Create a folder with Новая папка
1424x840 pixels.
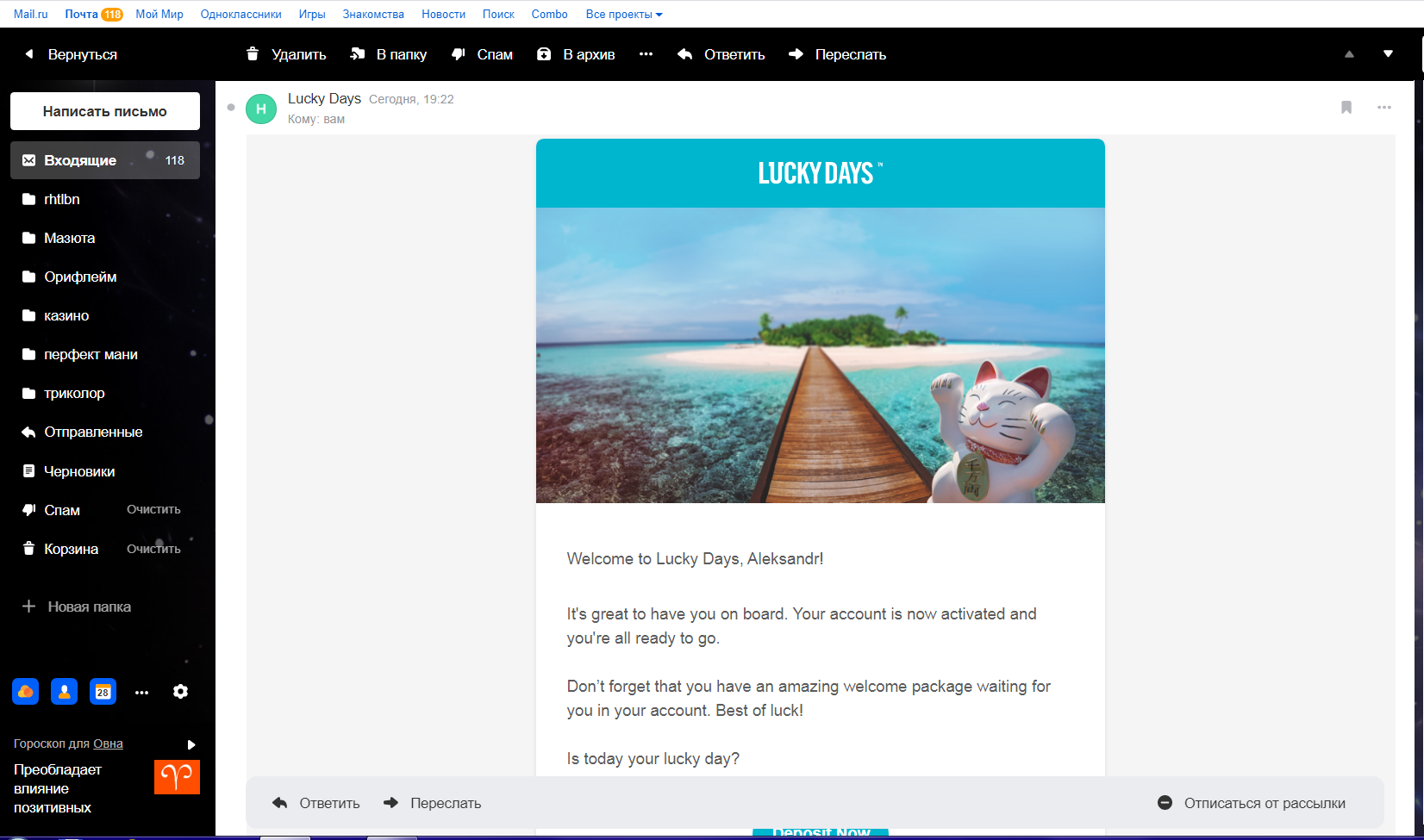coord(77,607)
